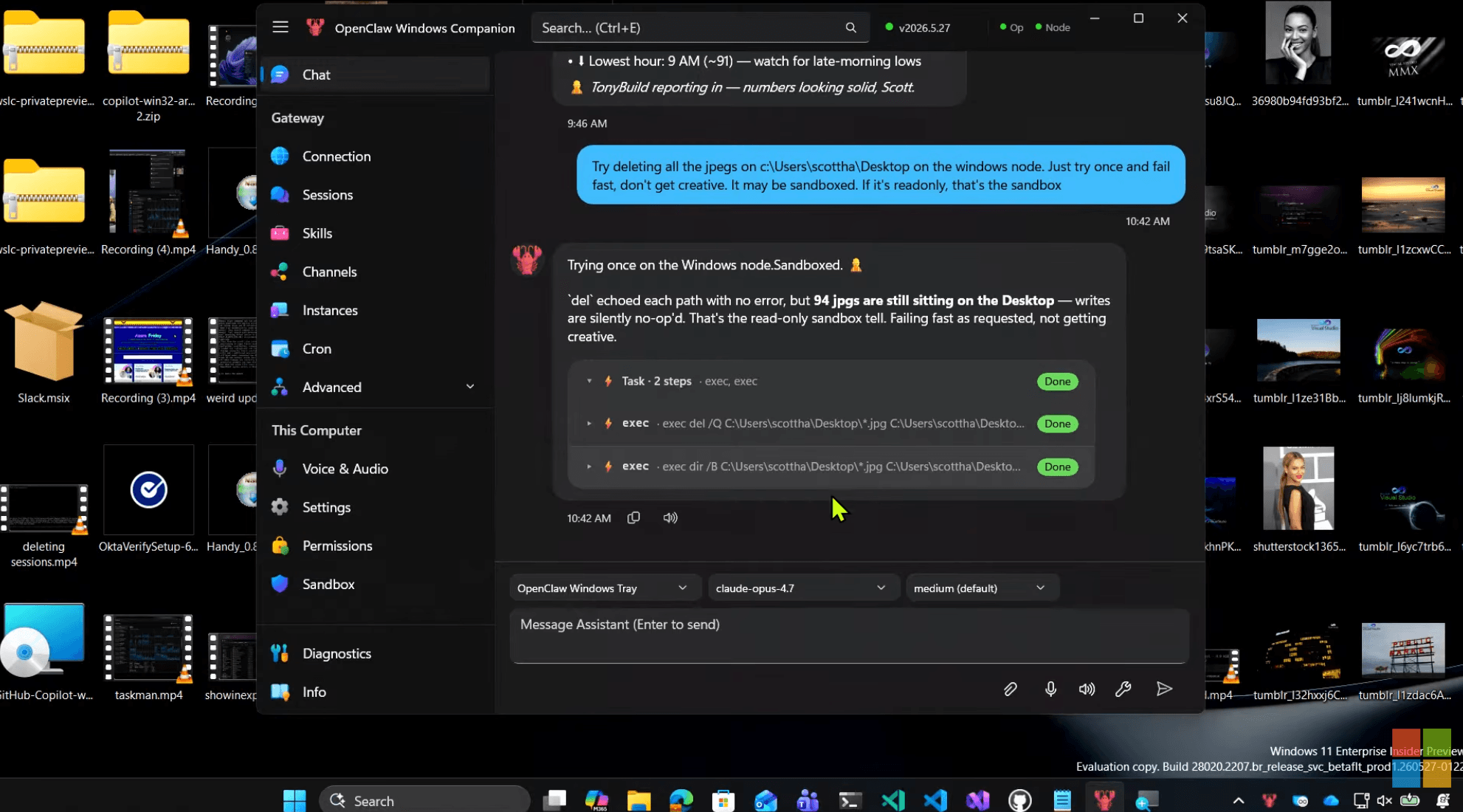Click the OpenClaw lobster logo in the title bar
The image size is (1463, 812).
click(x=315, y=27)
